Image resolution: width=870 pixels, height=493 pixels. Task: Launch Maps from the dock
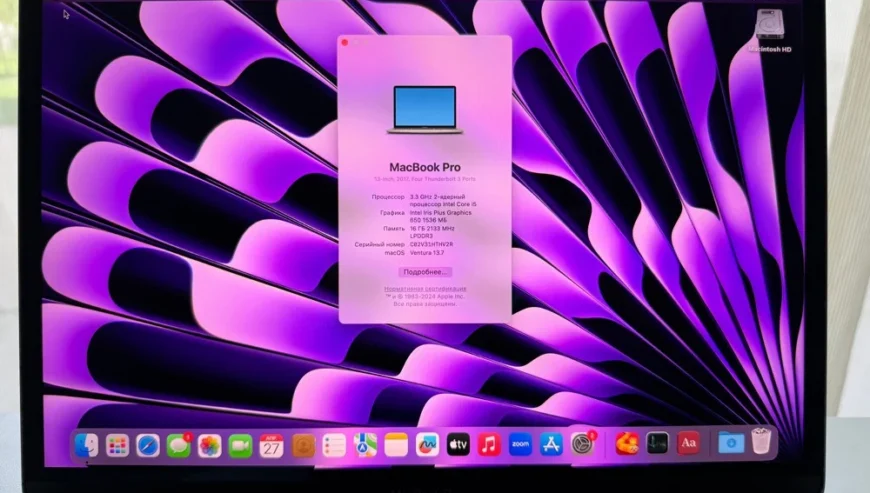(x=365, y=445)
